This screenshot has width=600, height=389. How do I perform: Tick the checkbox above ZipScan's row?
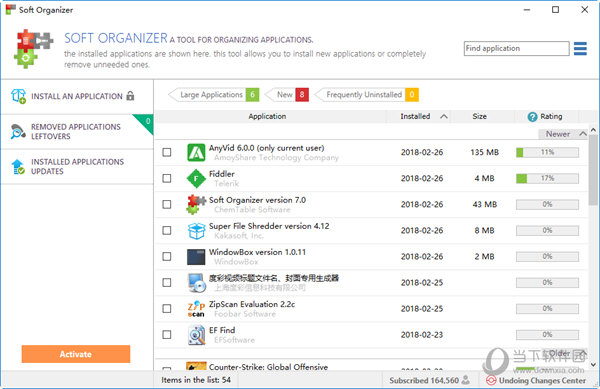pyautogui.click(x=167, y=282)
